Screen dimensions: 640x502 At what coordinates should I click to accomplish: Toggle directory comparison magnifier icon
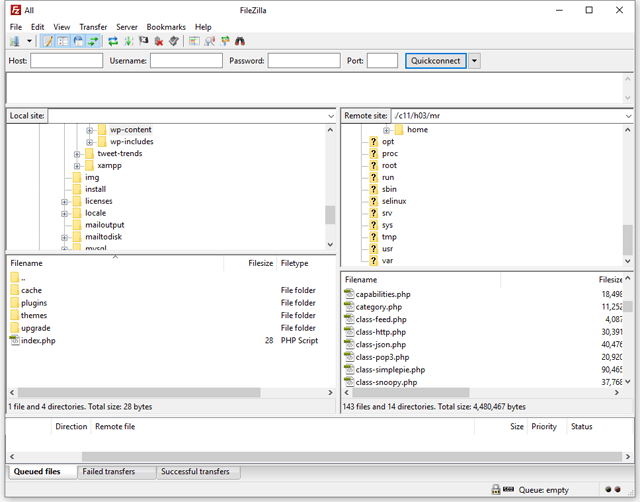(x=210, y=41)
